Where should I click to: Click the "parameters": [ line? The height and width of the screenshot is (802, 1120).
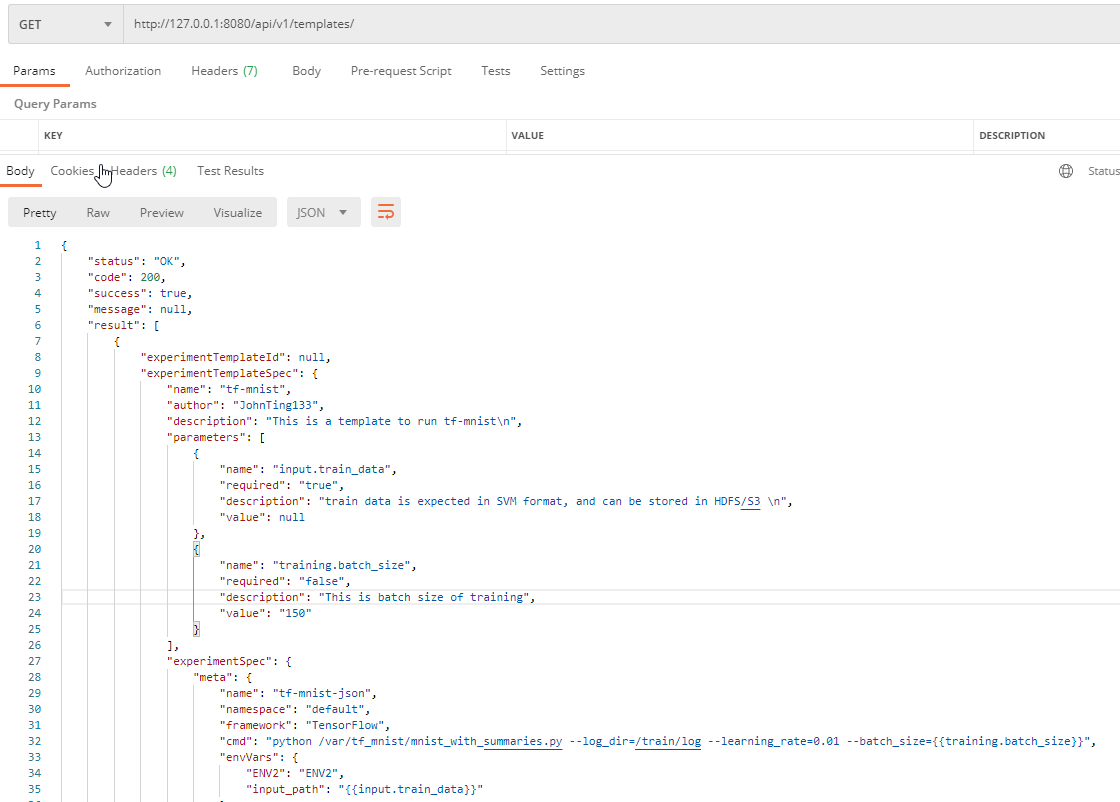click(216, 437)
